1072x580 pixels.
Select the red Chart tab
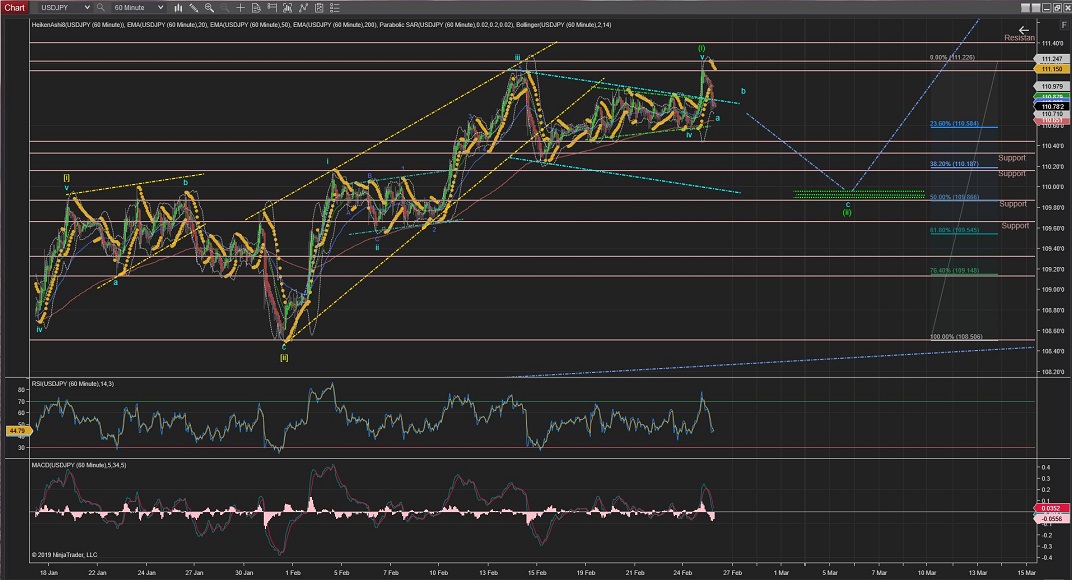(x=15, y=7)
